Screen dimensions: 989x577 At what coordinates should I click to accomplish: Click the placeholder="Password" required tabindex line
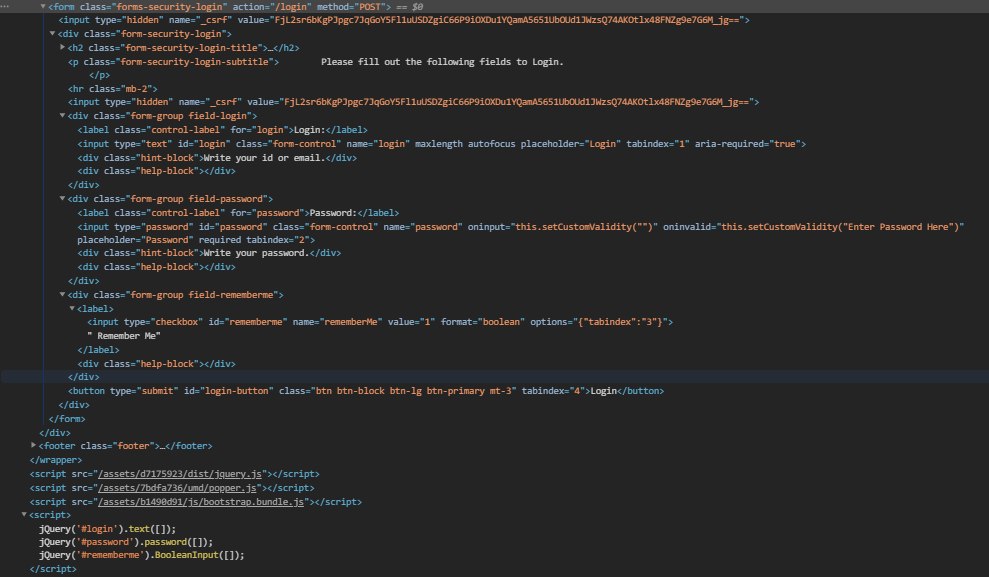point(196,240)
